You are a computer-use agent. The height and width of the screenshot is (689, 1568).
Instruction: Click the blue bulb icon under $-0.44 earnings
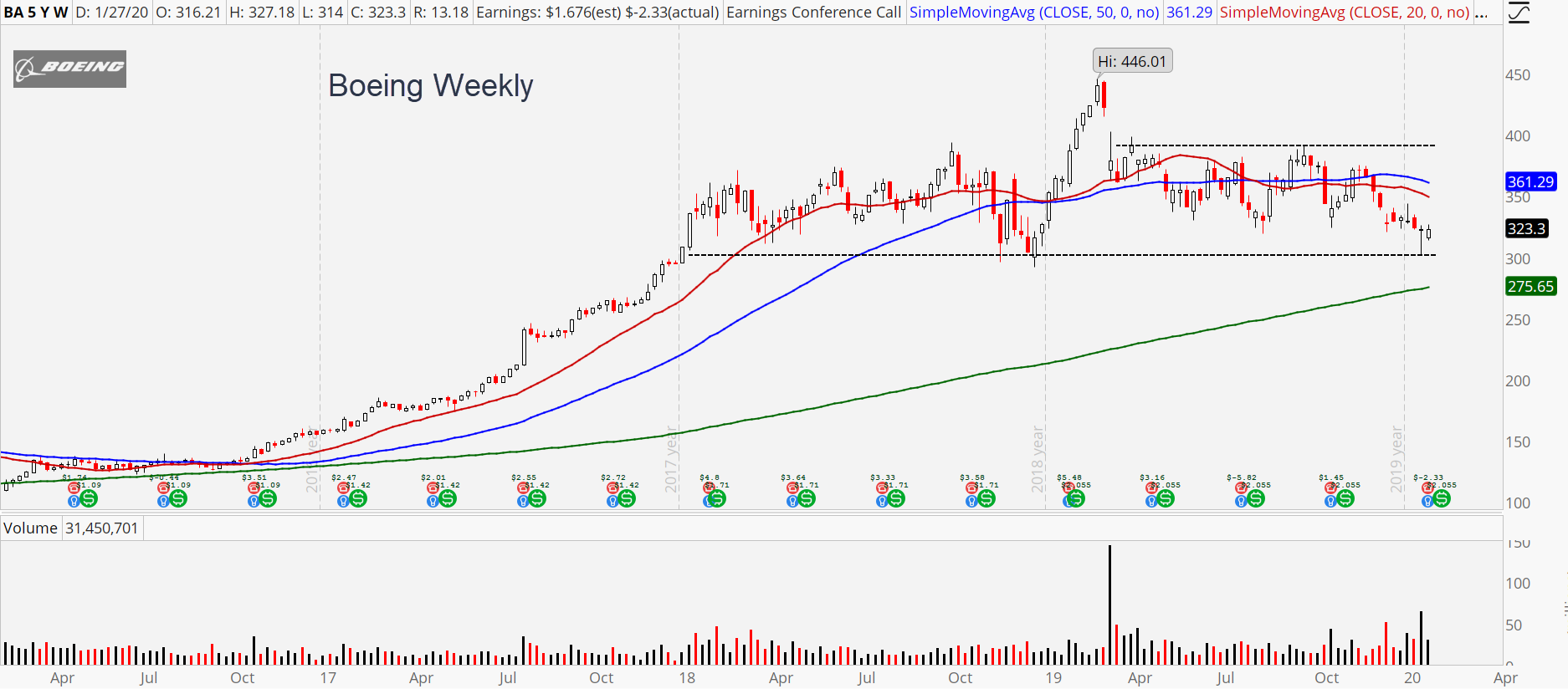tap(163, 501)
